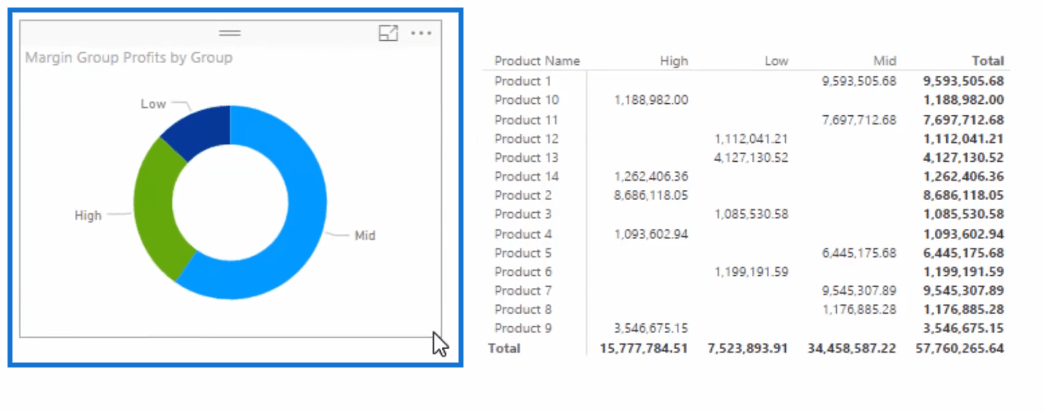Open Focus mode on donut chart
Viewport: 1045px width, 413px height.
coord(388,33)
